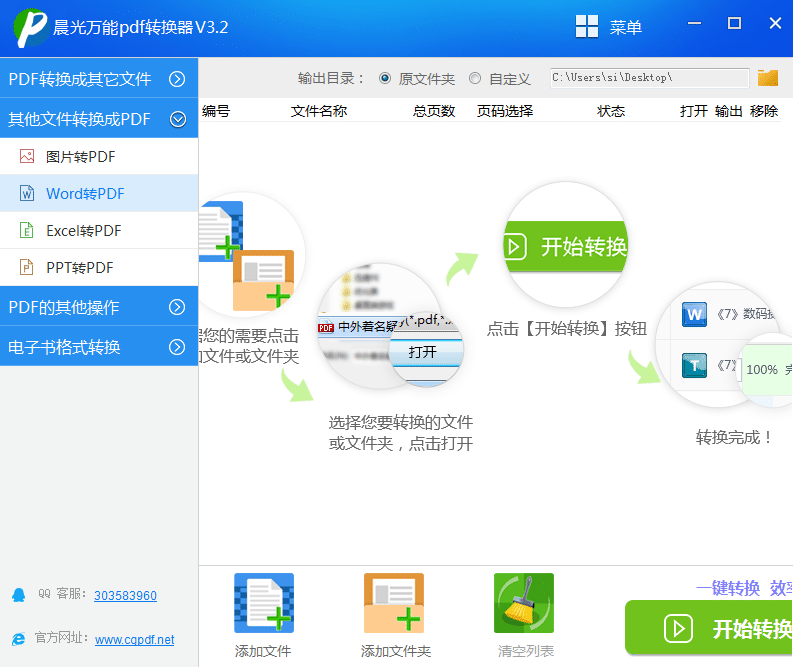Click the add-file illustration in the tutorial
793x667 pixels.
tap(251, 255)
